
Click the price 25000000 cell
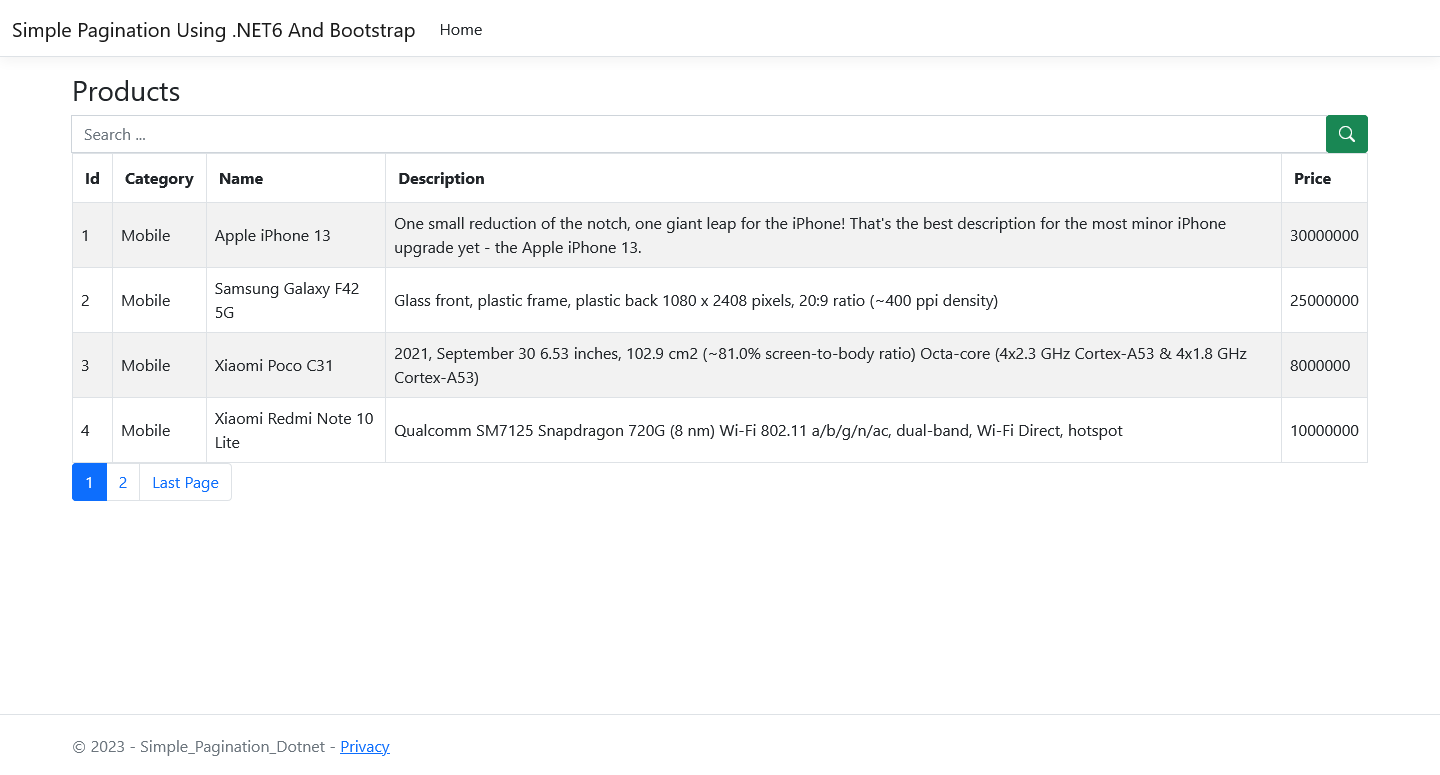pyautogui.click(x=1324, y=300)
